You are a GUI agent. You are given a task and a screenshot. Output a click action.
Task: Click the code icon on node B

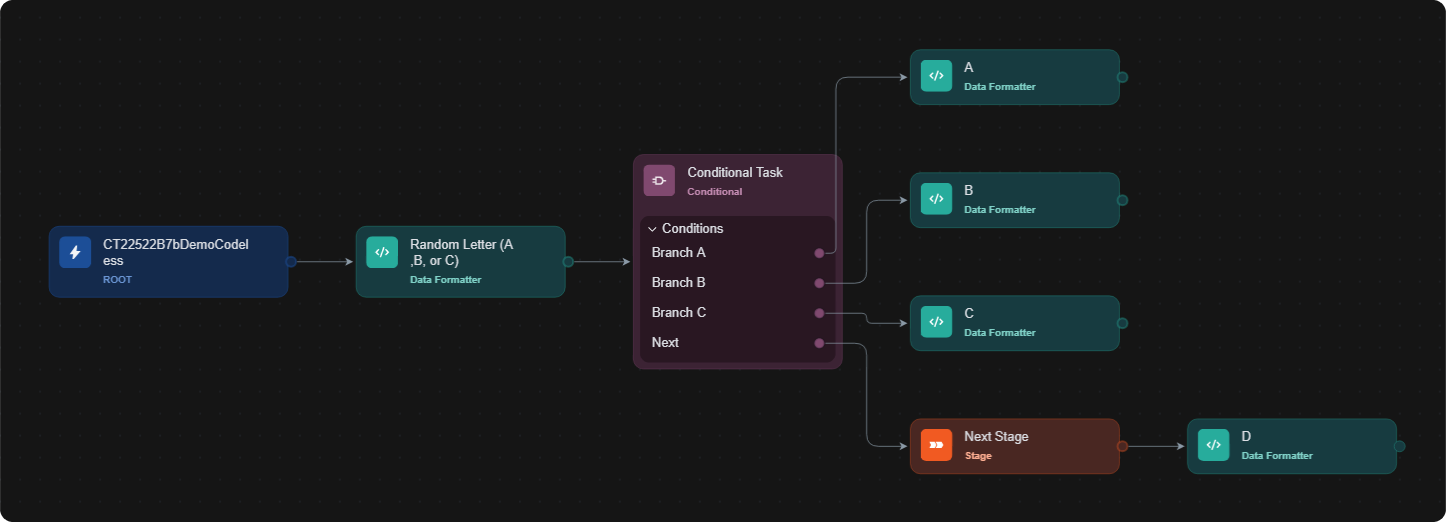[936, 198]
